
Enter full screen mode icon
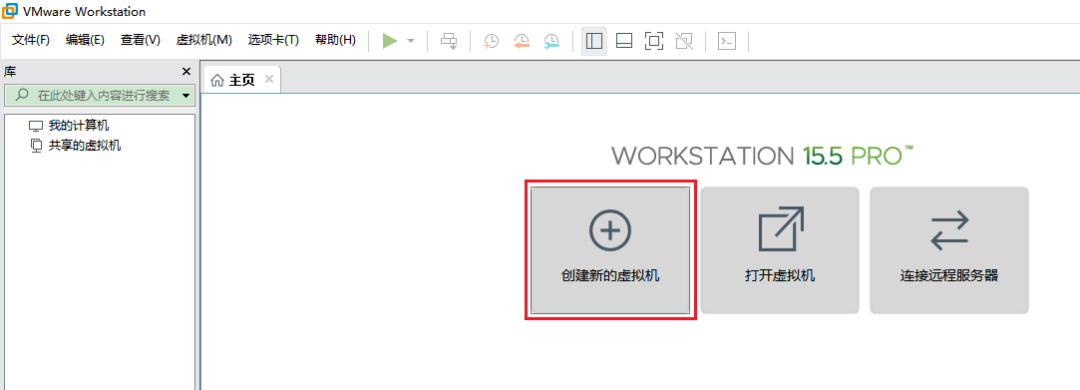654,41
